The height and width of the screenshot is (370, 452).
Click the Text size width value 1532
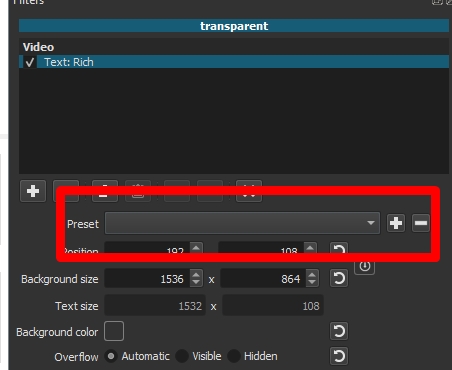click(x=155, y=305)
